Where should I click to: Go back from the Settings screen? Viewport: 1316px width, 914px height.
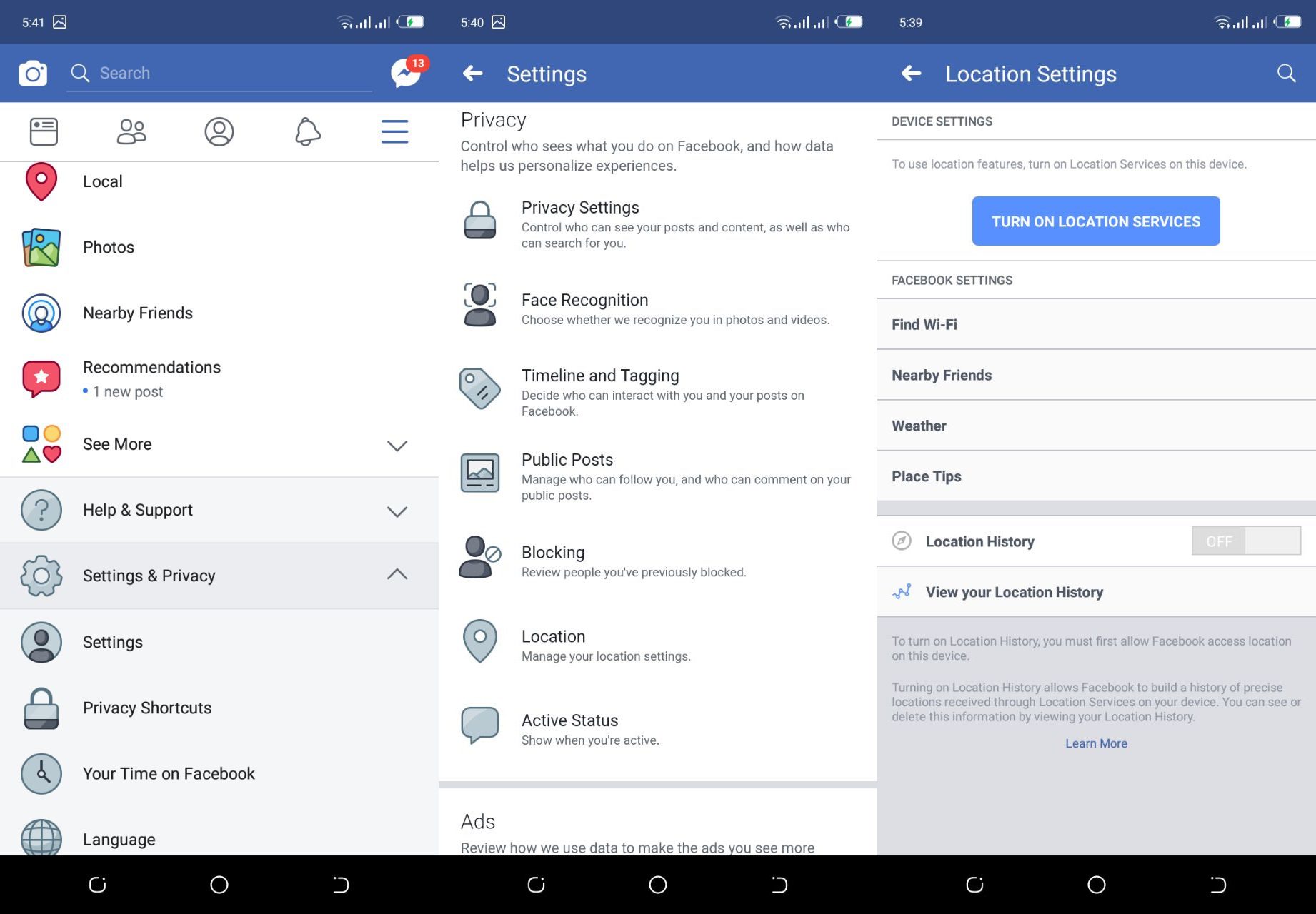pos(473,73)
